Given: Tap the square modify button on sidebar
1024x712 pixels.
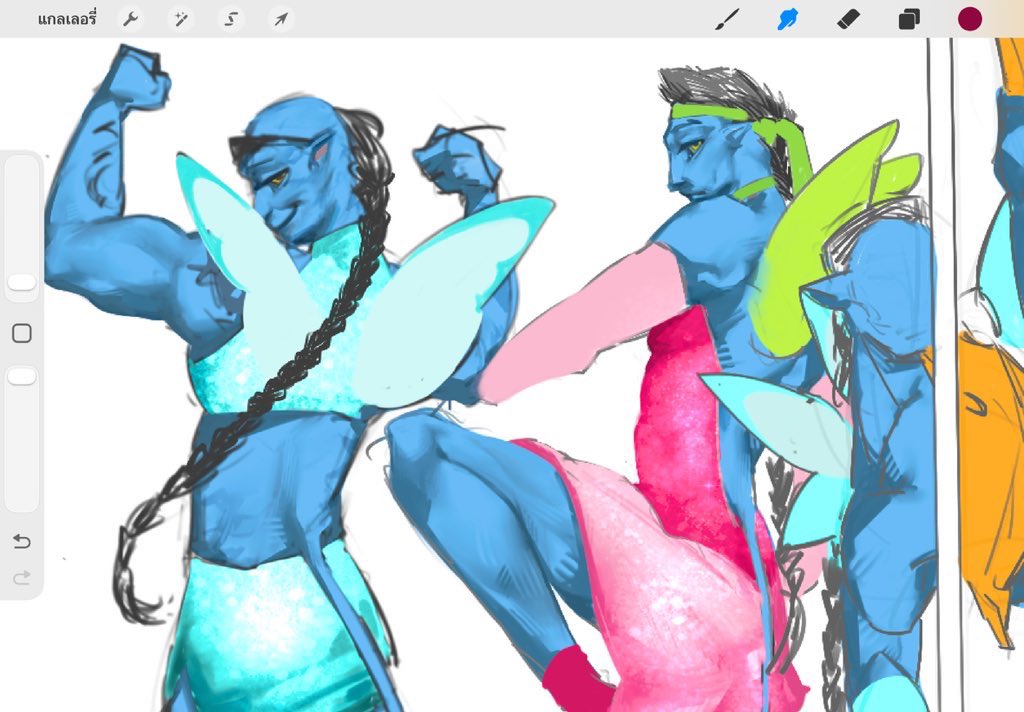Looking at the screenshot, I should (x=22, y=333).
